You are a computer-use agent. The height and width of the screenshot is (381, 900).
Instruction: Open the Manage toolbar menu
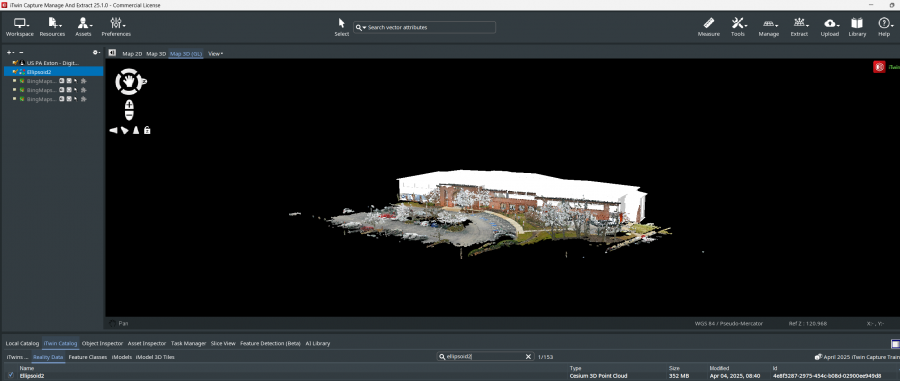pyautogui.click(x=769, y=27)
